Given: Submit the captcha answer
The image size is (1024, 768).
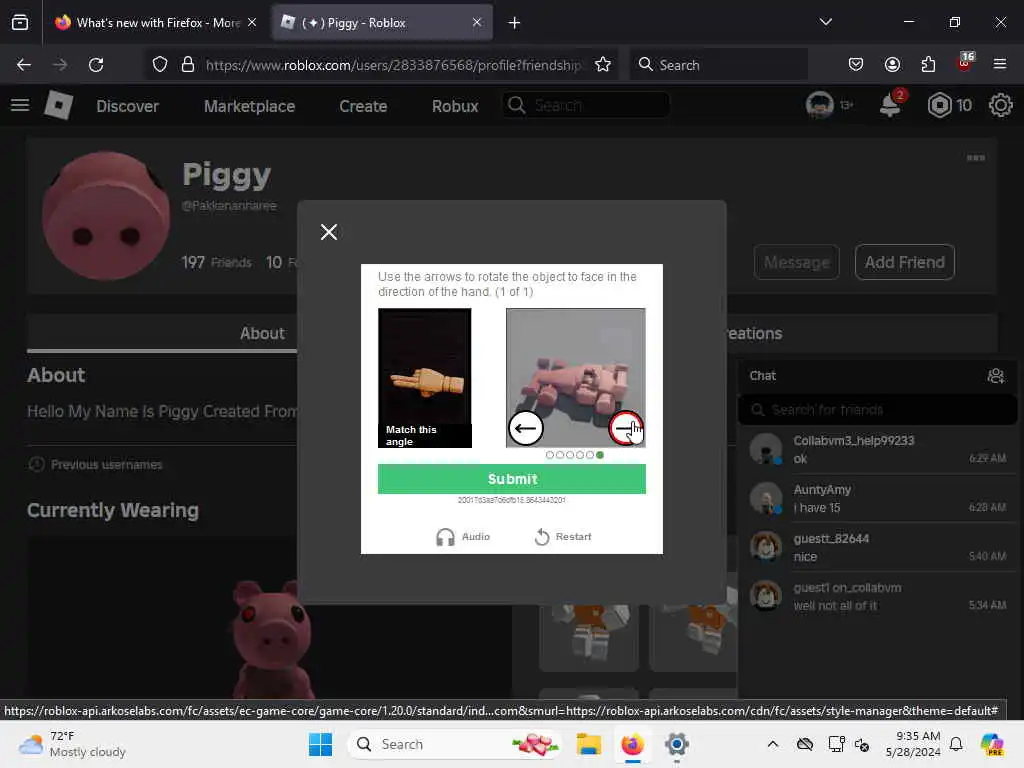Looking at the screenshot, I should tap(511, 479).
